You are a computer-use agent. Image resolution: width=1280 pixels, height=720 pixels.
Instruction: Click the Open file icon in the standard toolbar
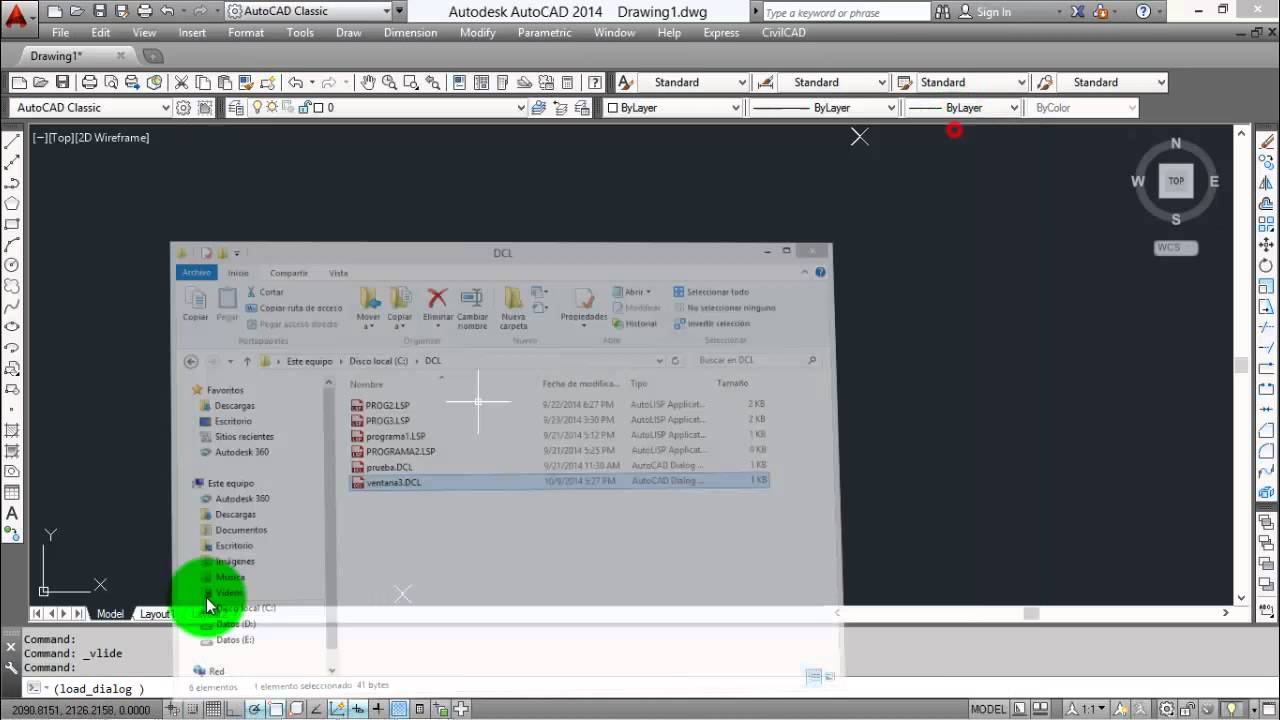[x=40, y=82]
